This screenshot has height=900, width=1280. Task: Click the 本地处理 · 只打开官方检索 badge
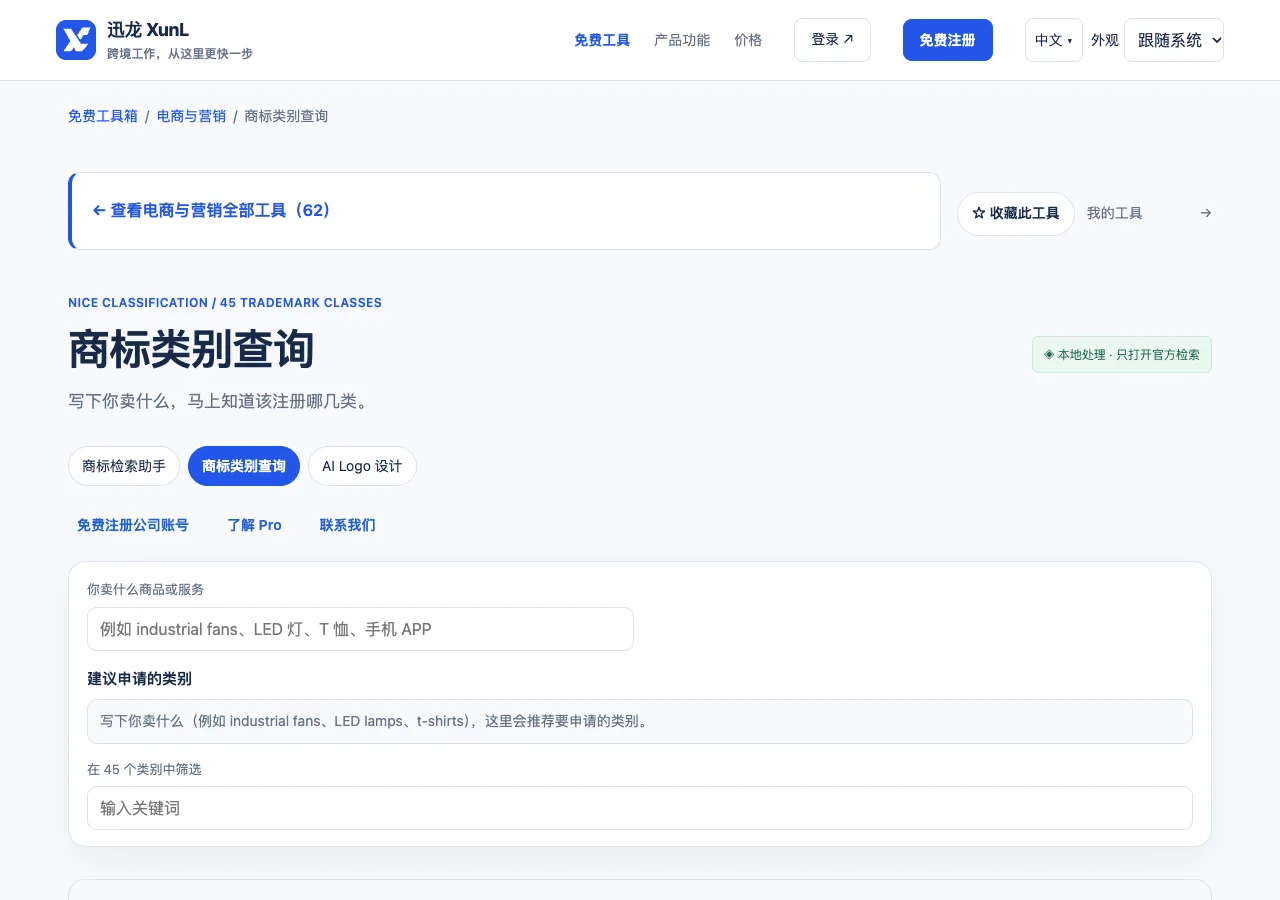pos(1122,355)
